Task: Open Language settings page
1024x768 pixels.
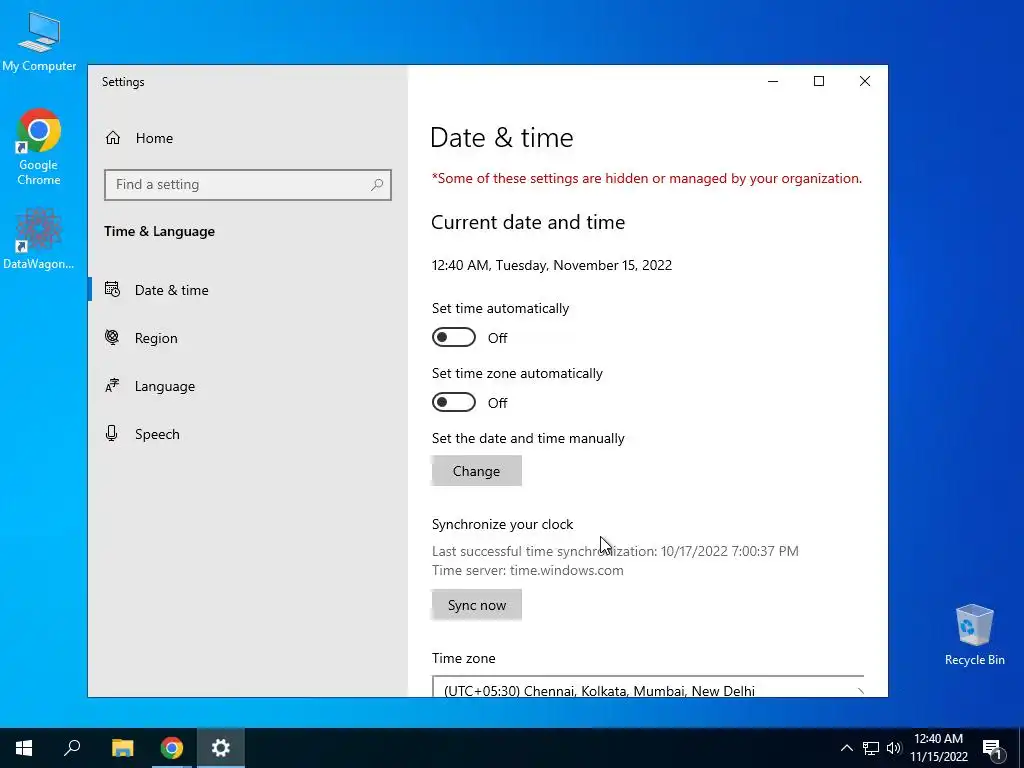Action: click(248, 386)
